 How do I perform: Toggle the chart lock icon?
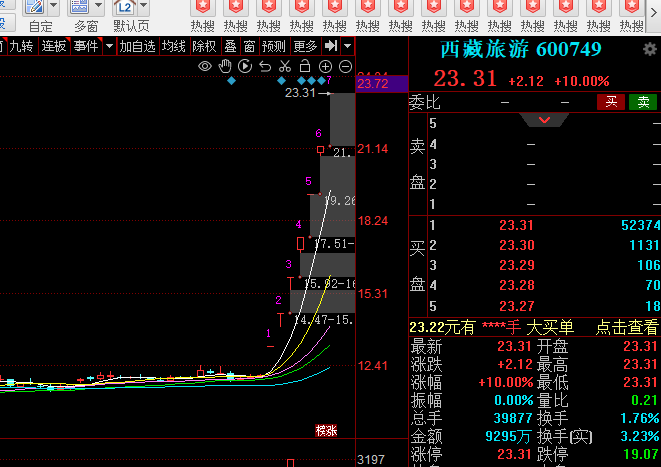point(305,66)
